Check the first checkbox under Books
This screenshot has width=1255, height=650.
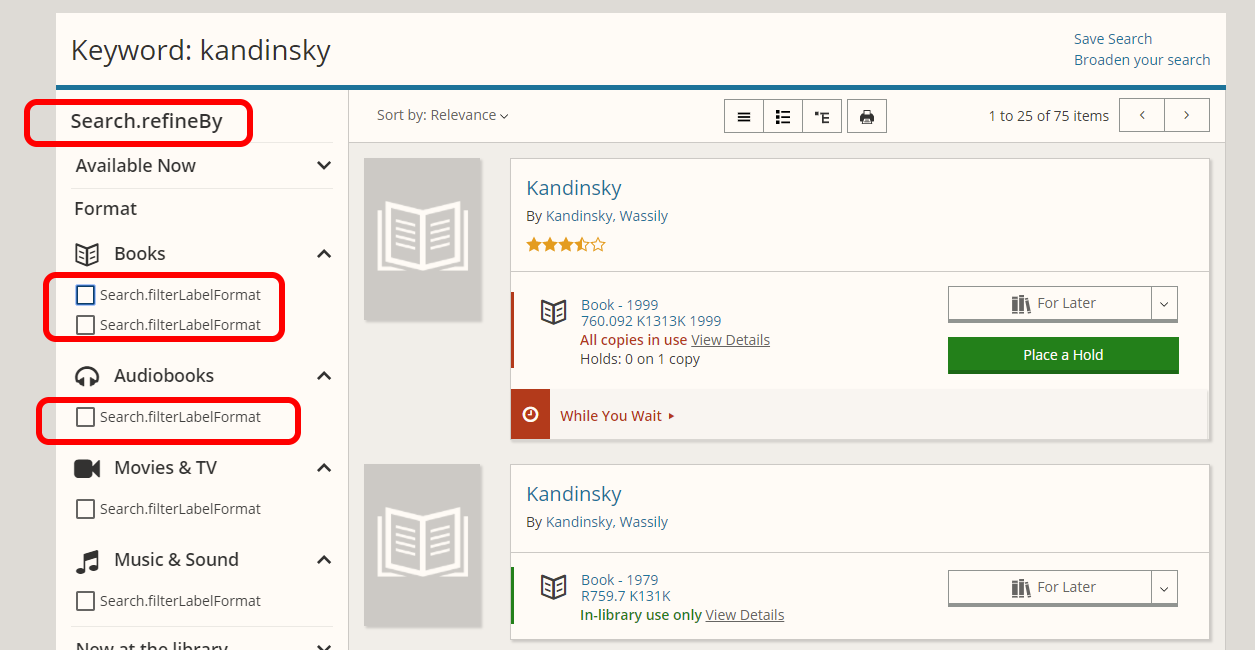[86, 295]
